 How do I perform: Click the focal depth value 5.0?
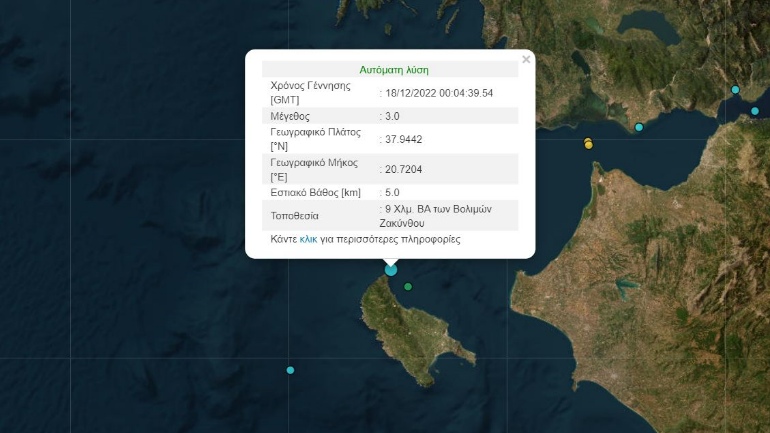click(392, 192)
